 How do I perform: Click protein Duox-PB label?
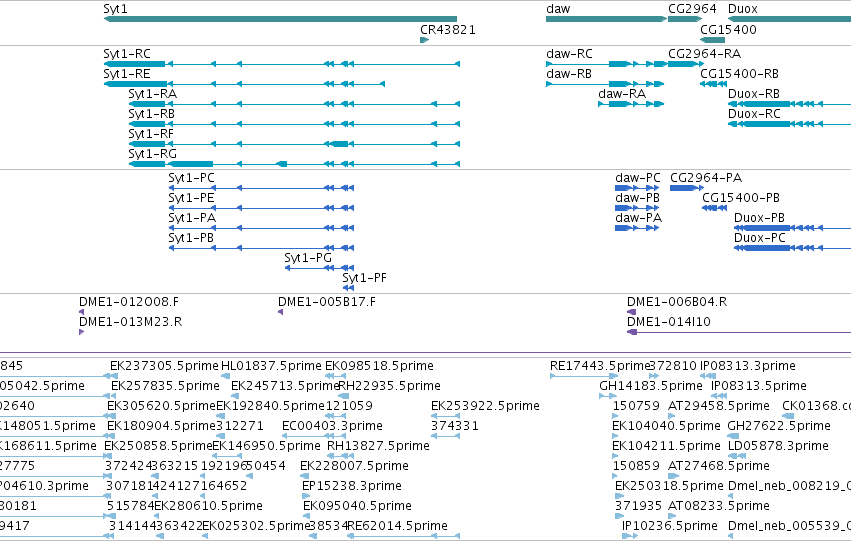click(x=759, y=218)
